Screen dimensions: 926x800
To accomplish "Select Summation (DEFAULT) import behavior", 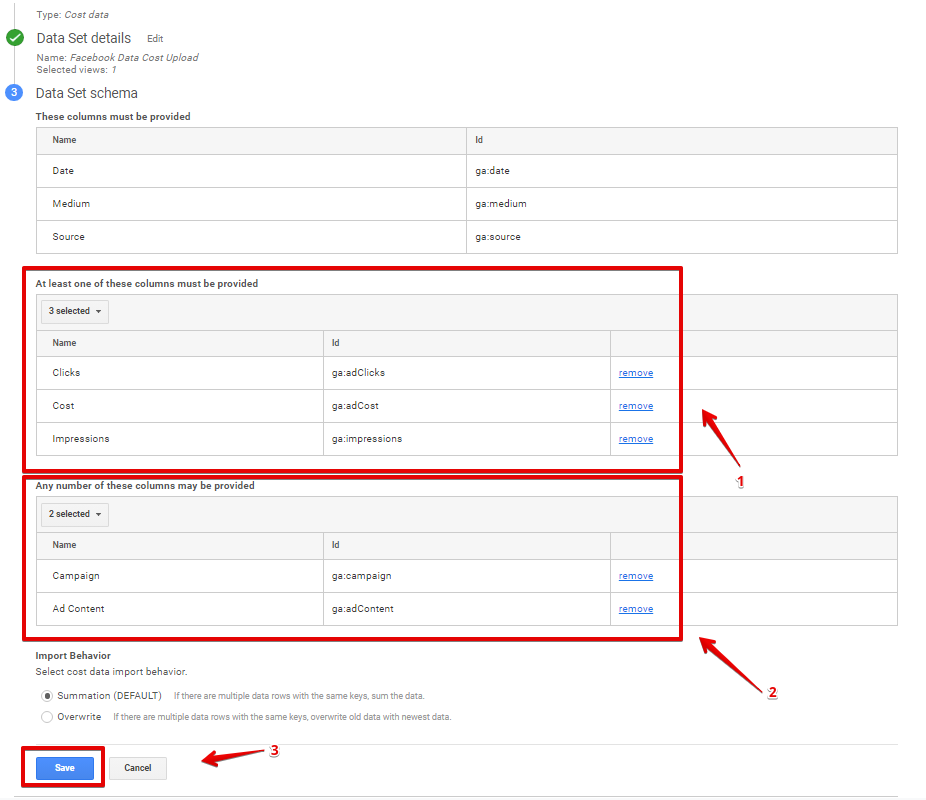I will (47, 696).
